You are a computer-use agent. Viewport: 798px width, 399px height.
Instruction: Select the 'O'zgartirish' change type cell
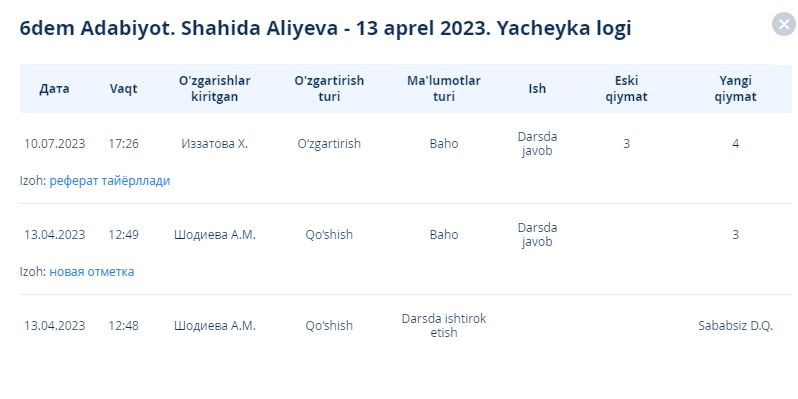click(329, 144)
